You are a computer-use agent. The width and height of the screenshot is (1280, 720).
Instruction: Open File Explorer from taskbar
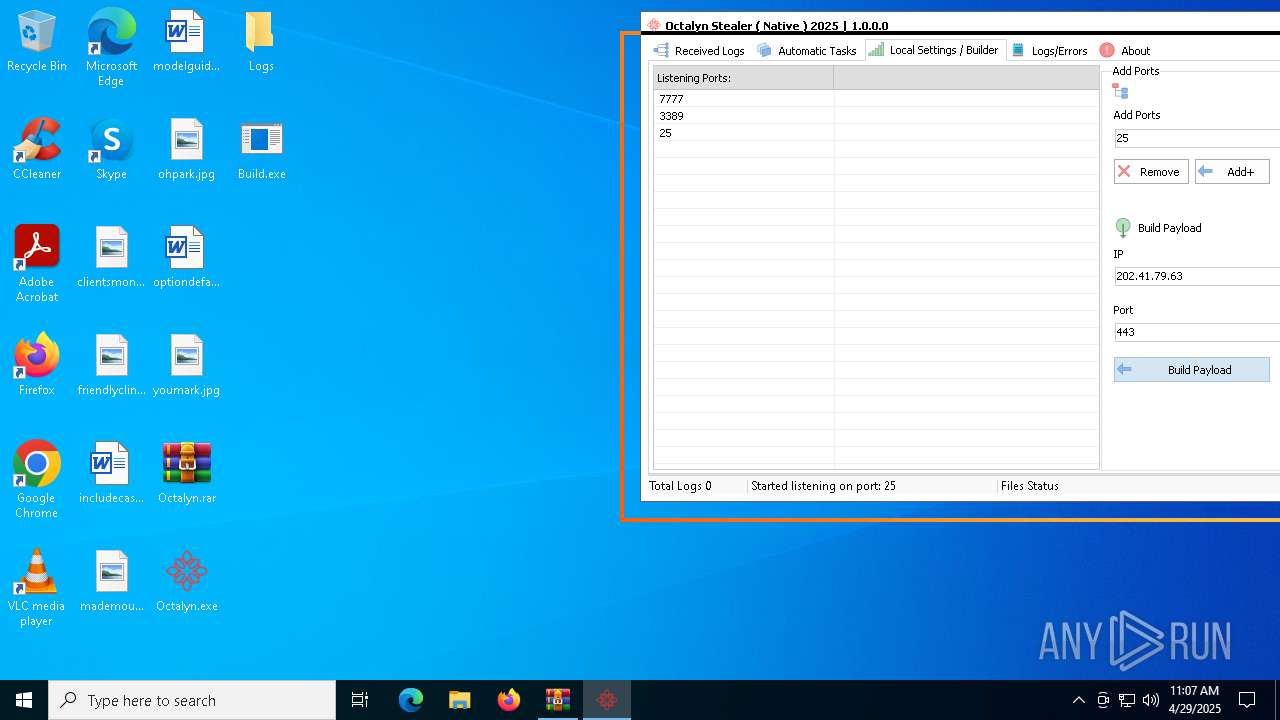[x=459, y=700]
